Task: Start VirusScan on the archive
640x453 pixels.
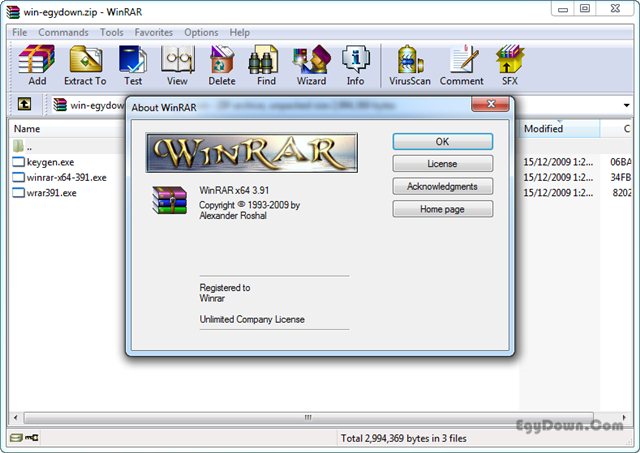Action: pos(410,60)
